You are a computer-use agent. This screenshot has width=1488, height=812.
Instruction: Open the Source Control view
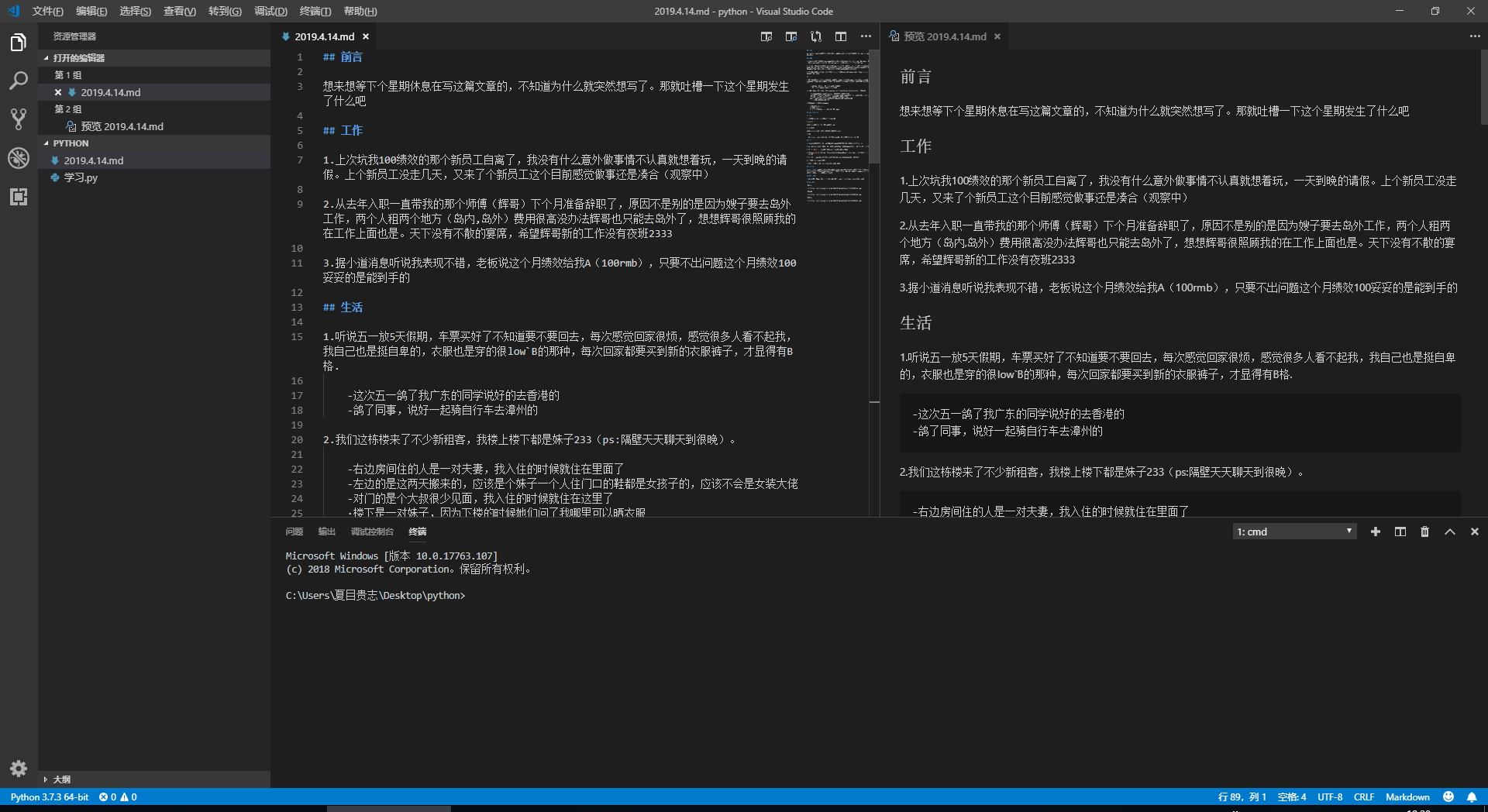point(19,119)
